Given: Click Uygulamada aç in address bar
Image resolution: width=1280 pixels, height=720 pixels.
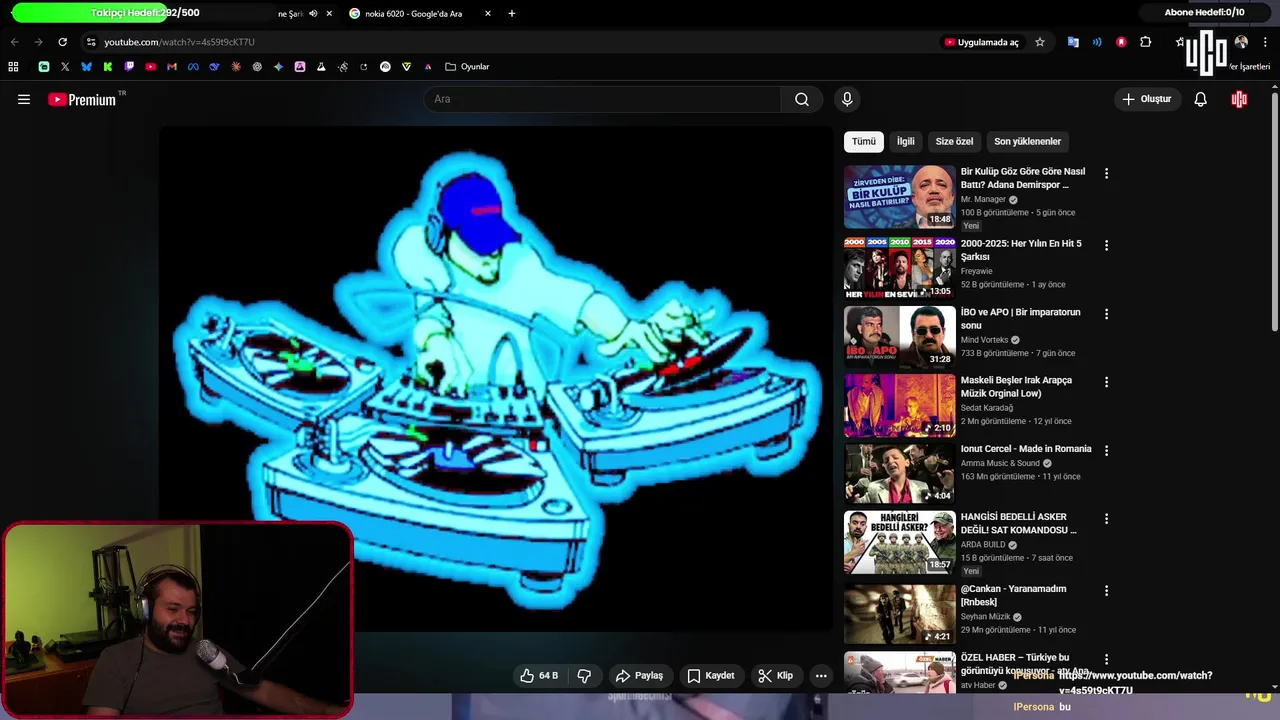Looking at the screenshot, I should (x=982, y=42).
